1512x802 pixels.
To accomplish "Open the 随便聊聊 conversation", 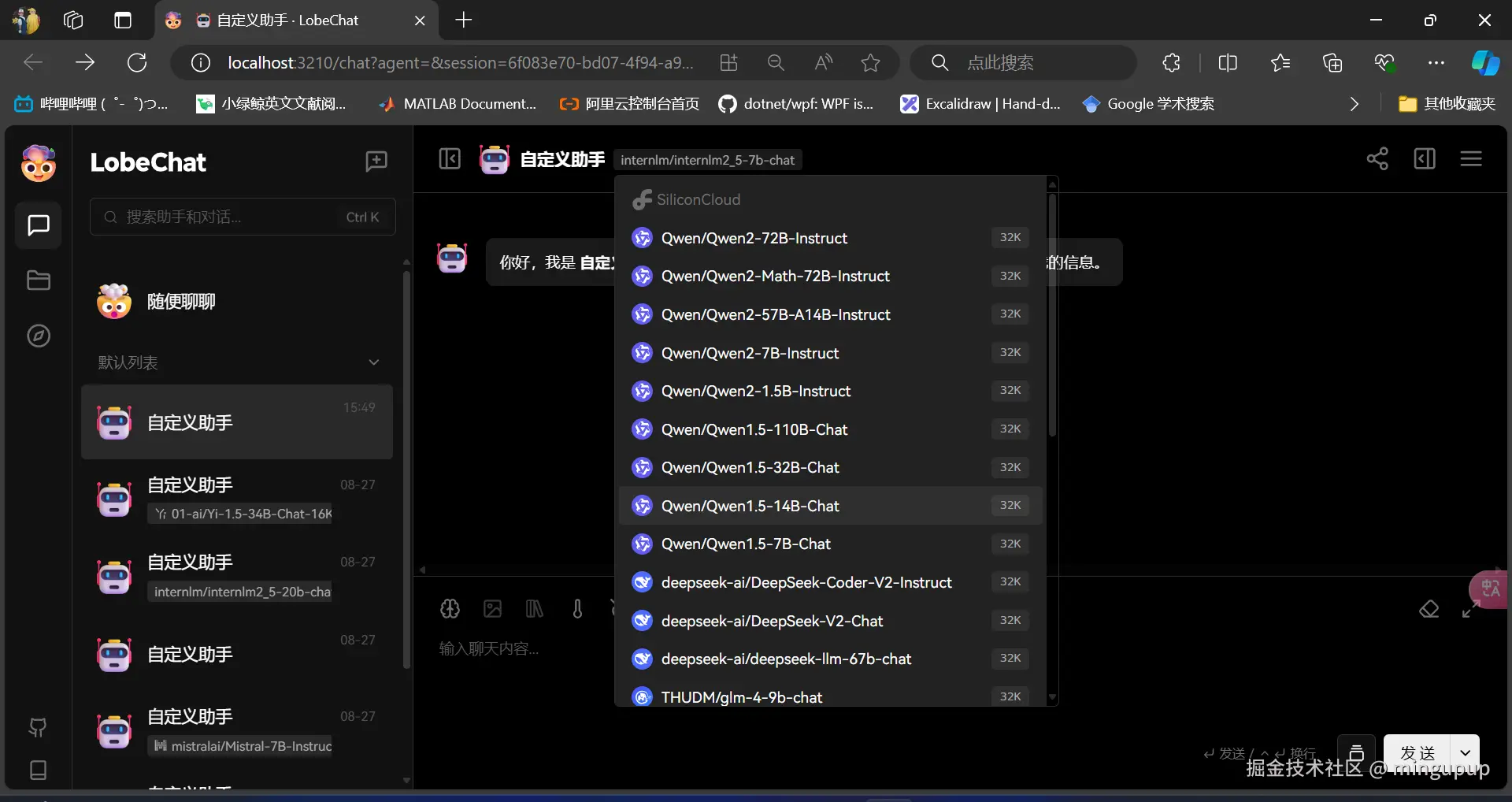I will point(237,302).
